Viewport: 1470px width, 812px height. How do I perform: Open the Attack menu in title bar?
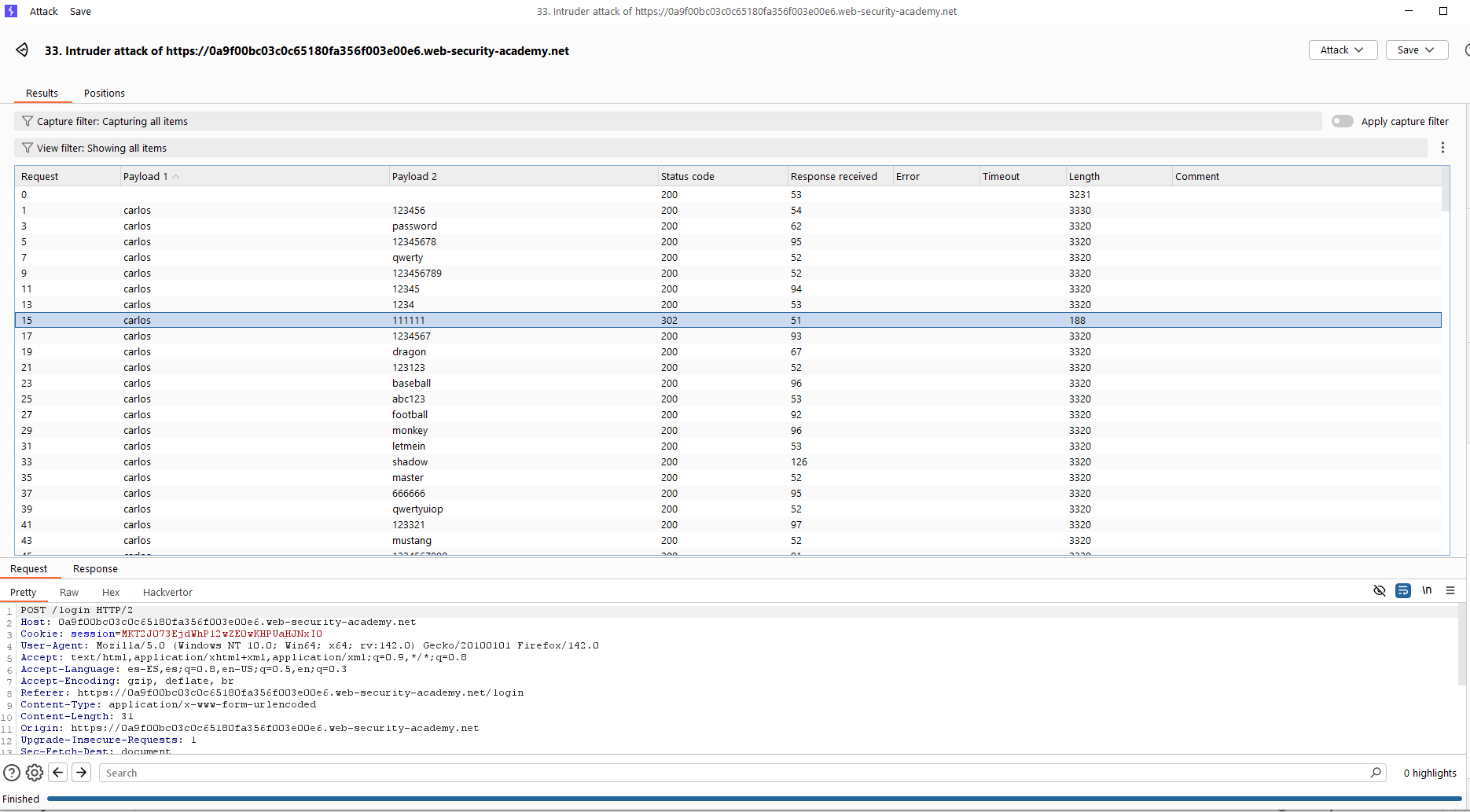44,11
